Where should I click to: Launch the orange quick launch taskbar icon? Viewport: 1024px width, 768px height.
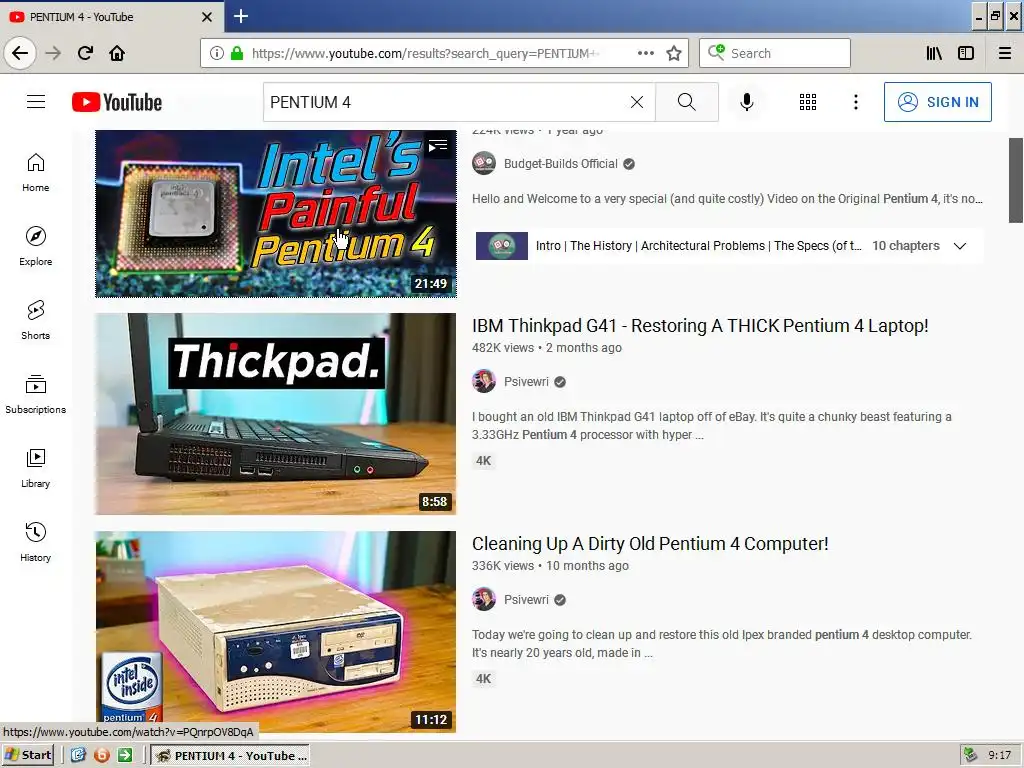click(x=102, y=756)
